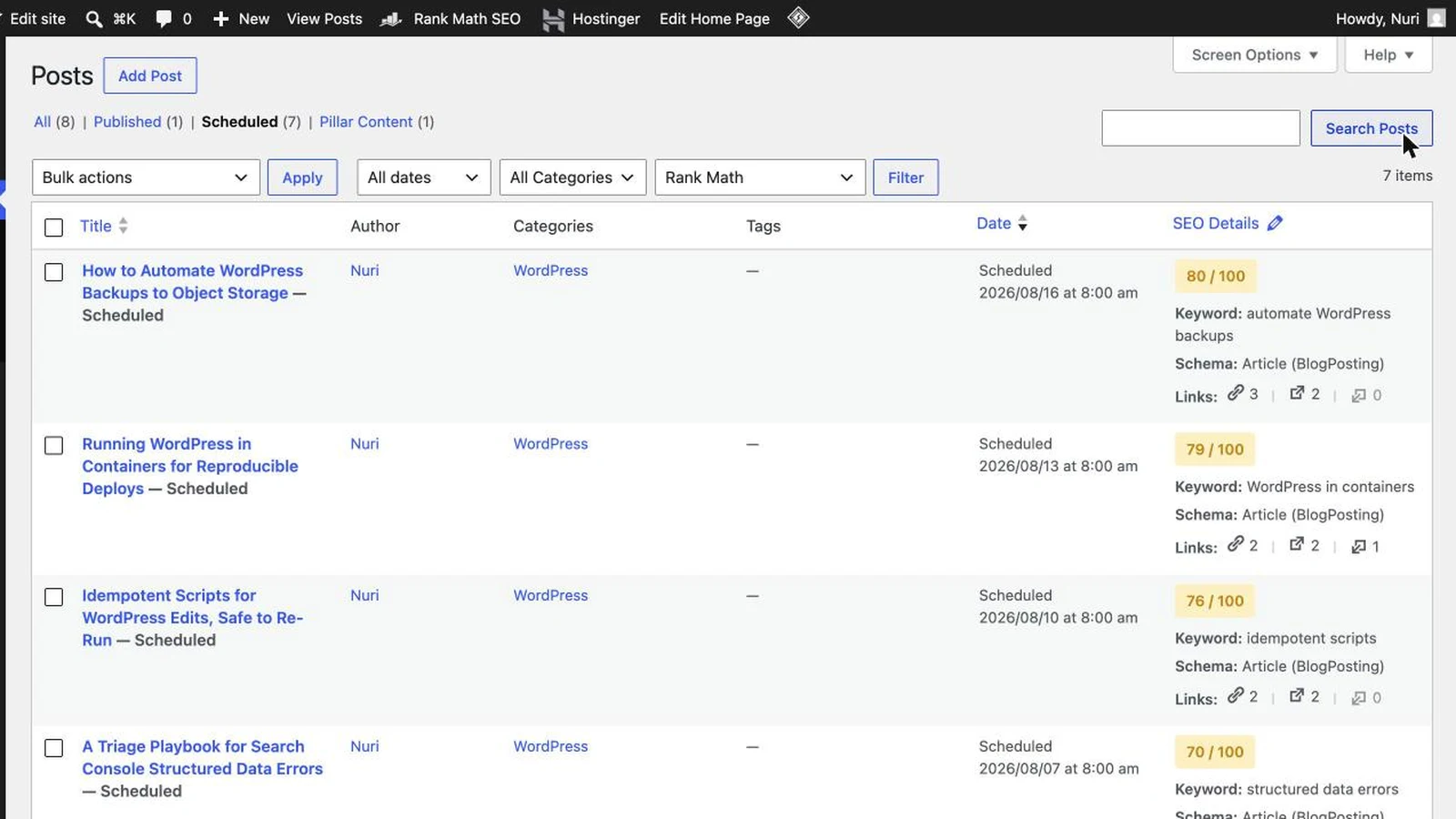
Task: Open post How to Automate WordPress Backups
Action: [193, 281]
